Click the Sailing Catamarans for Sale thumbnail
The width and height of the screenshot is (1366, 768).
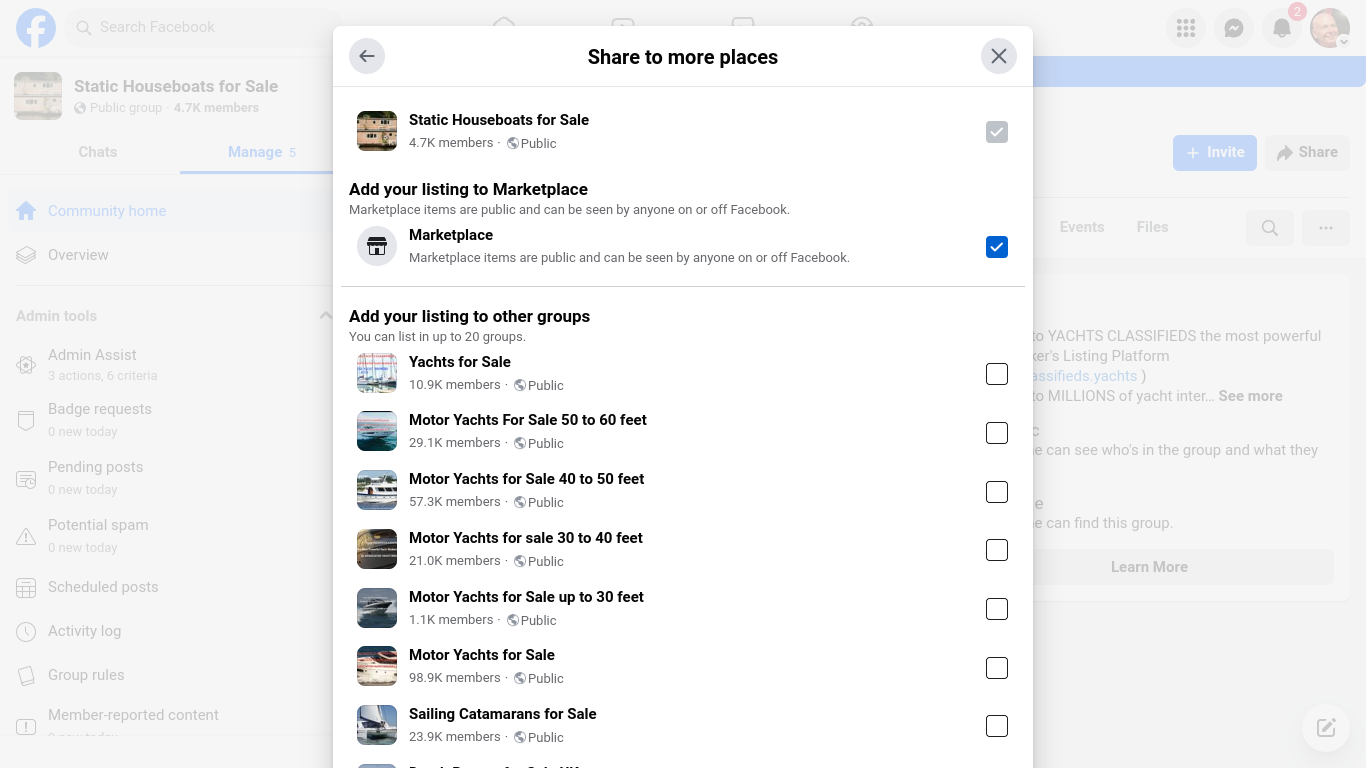(x=377, y=725)
